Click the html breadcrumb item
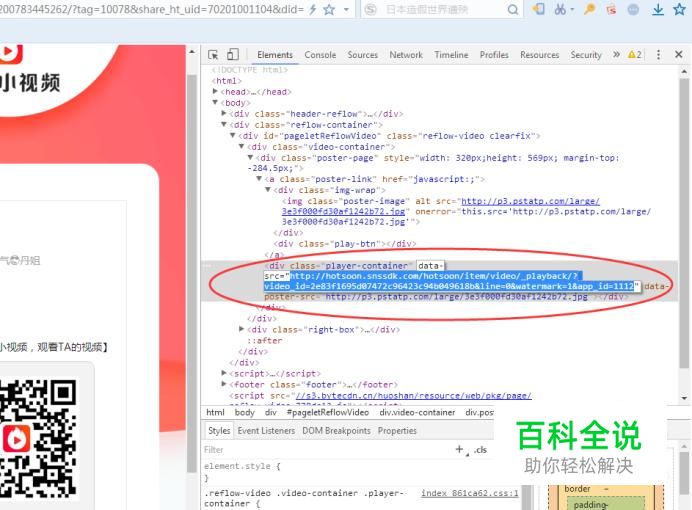 click(215, 412)
